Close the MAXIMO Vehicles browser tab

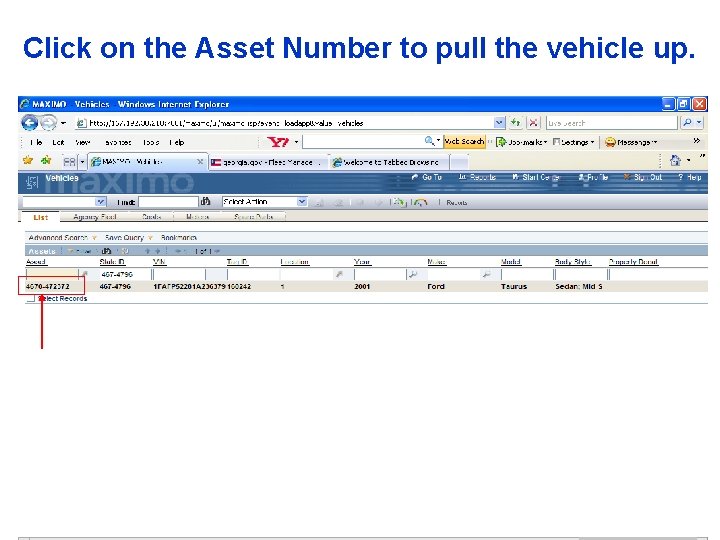[200, 162]
